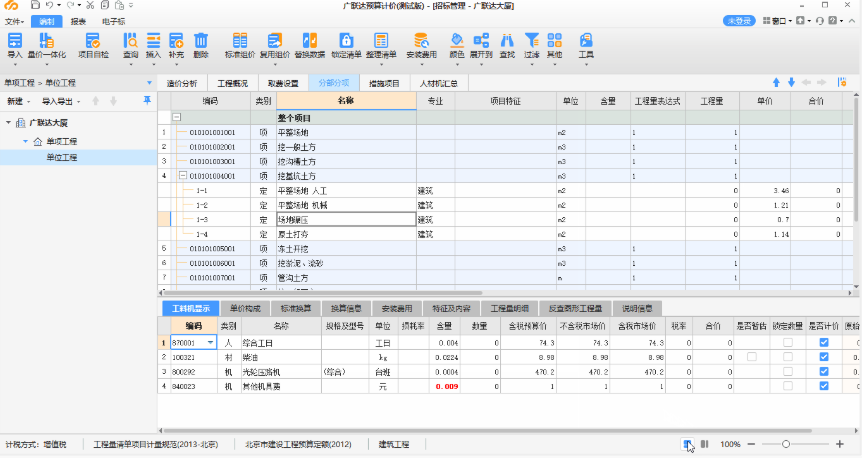Select 单位工程 in project tree
Viewport: 862px width, 458px height.
(x=60, y=157)
